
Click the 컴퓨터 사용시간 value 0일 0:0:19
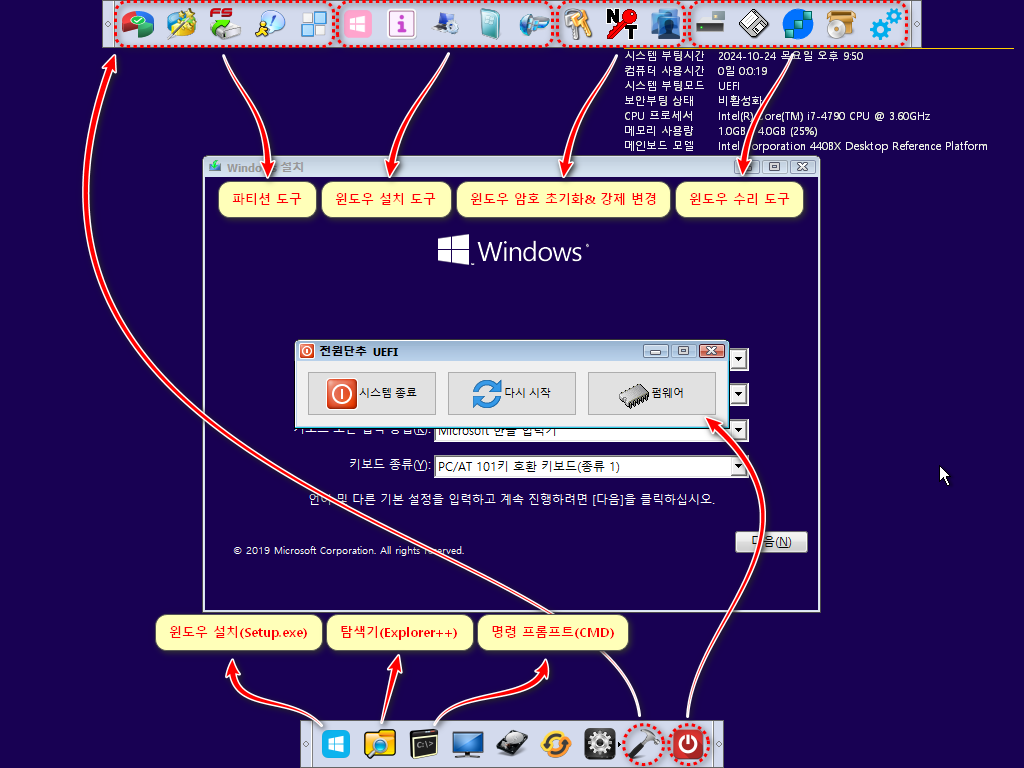(743, 71)
